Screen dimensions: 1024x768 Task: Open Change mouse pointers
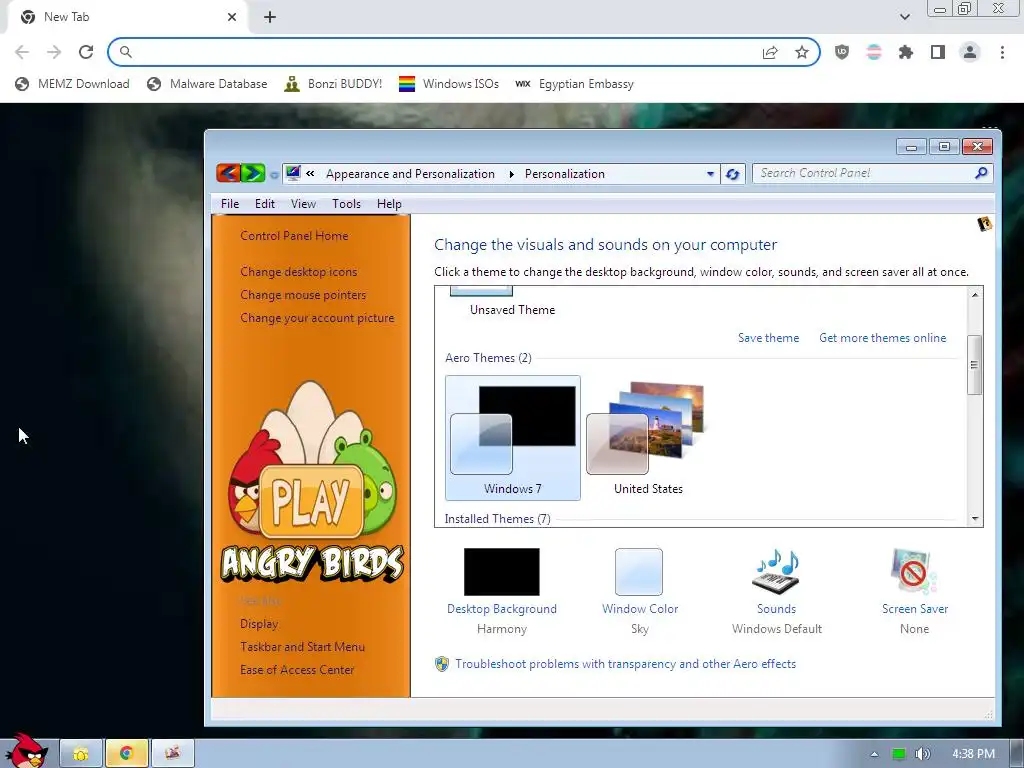coord(303,295)
